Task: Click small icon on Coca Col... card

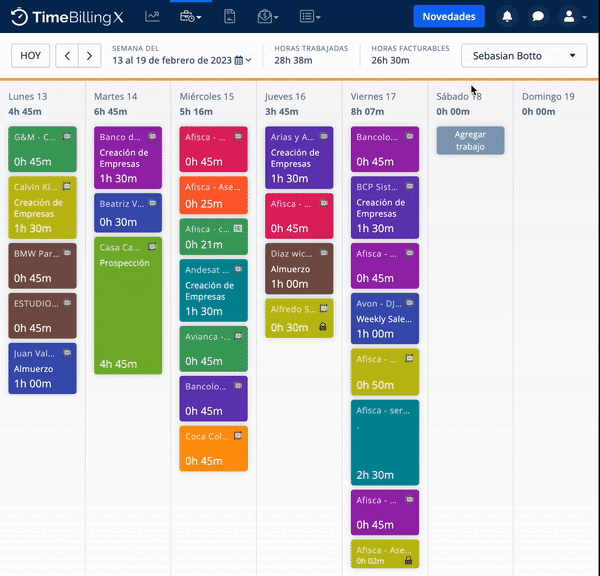Action: tap(238, 436)
